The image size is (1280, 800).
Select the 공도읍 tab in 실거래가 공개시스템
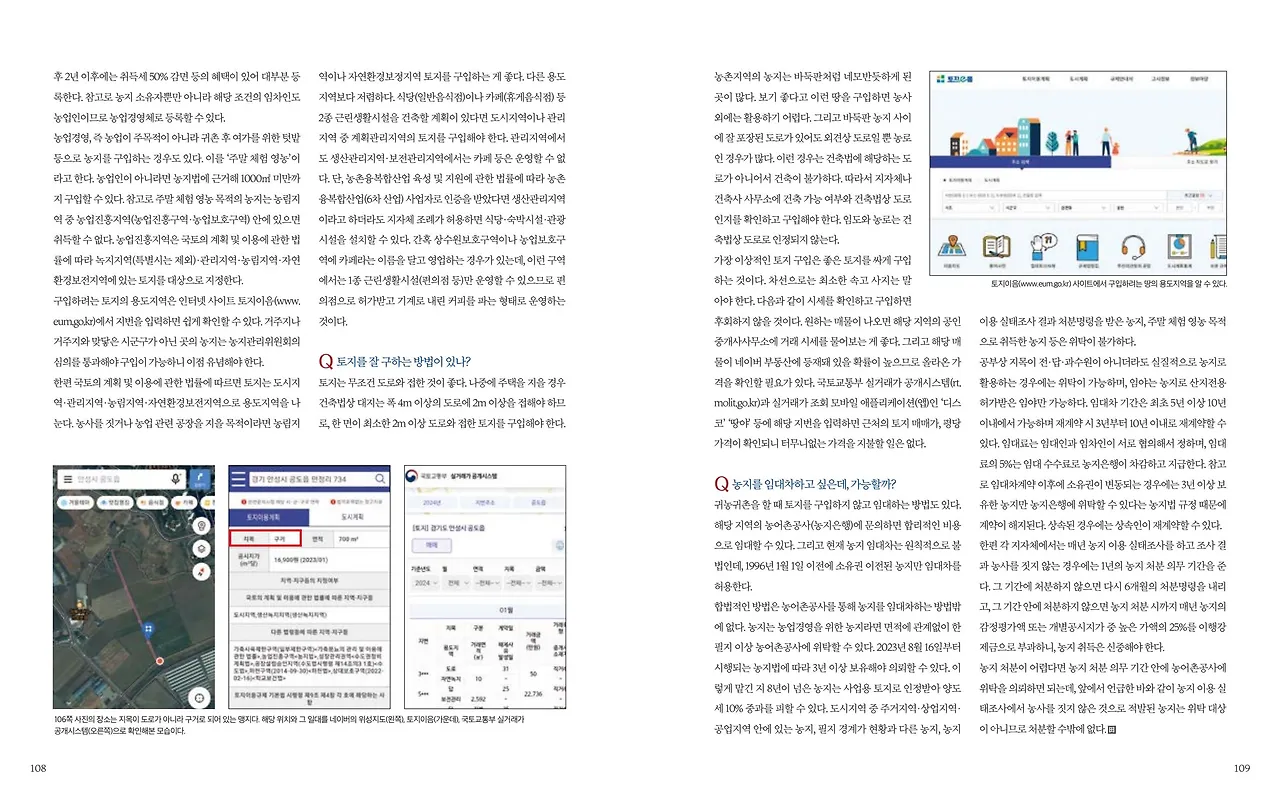point(538,503)
